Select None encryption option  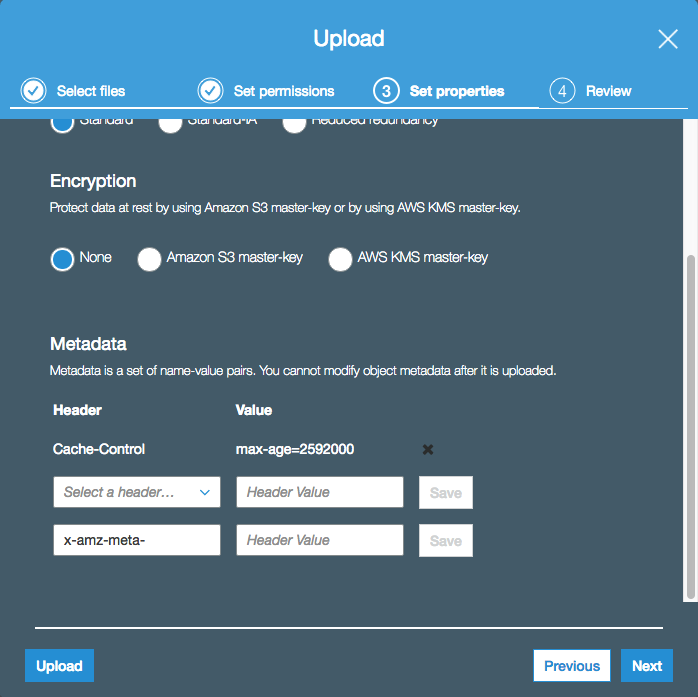point(63,259)
